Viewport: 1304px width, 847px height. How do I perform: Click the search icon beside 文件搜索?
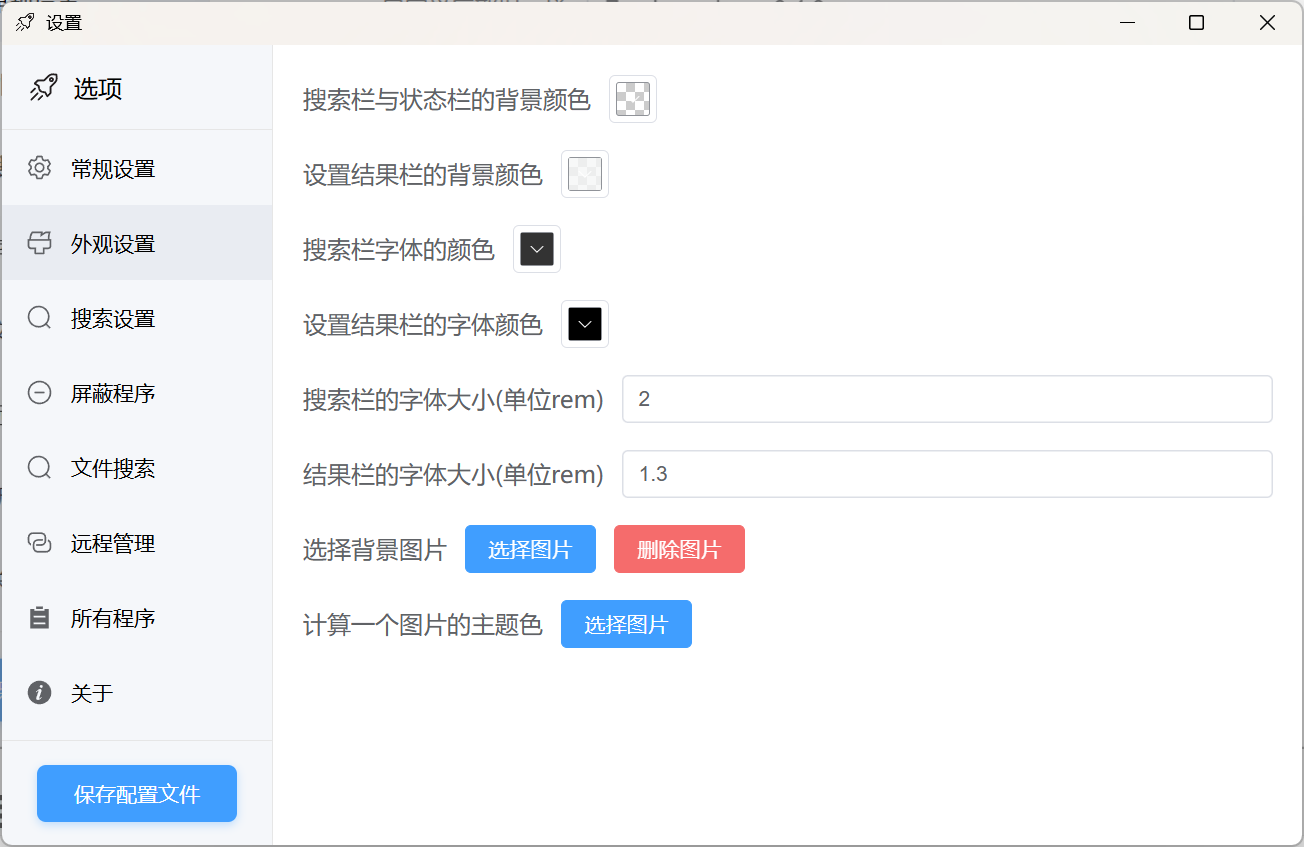pos(39,468)
